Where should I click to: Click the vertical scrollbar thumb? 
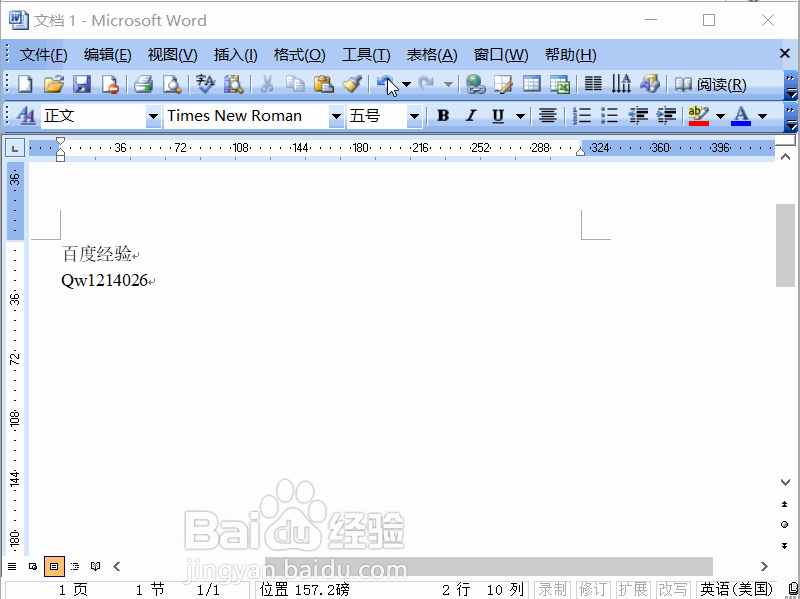[785, 245]
